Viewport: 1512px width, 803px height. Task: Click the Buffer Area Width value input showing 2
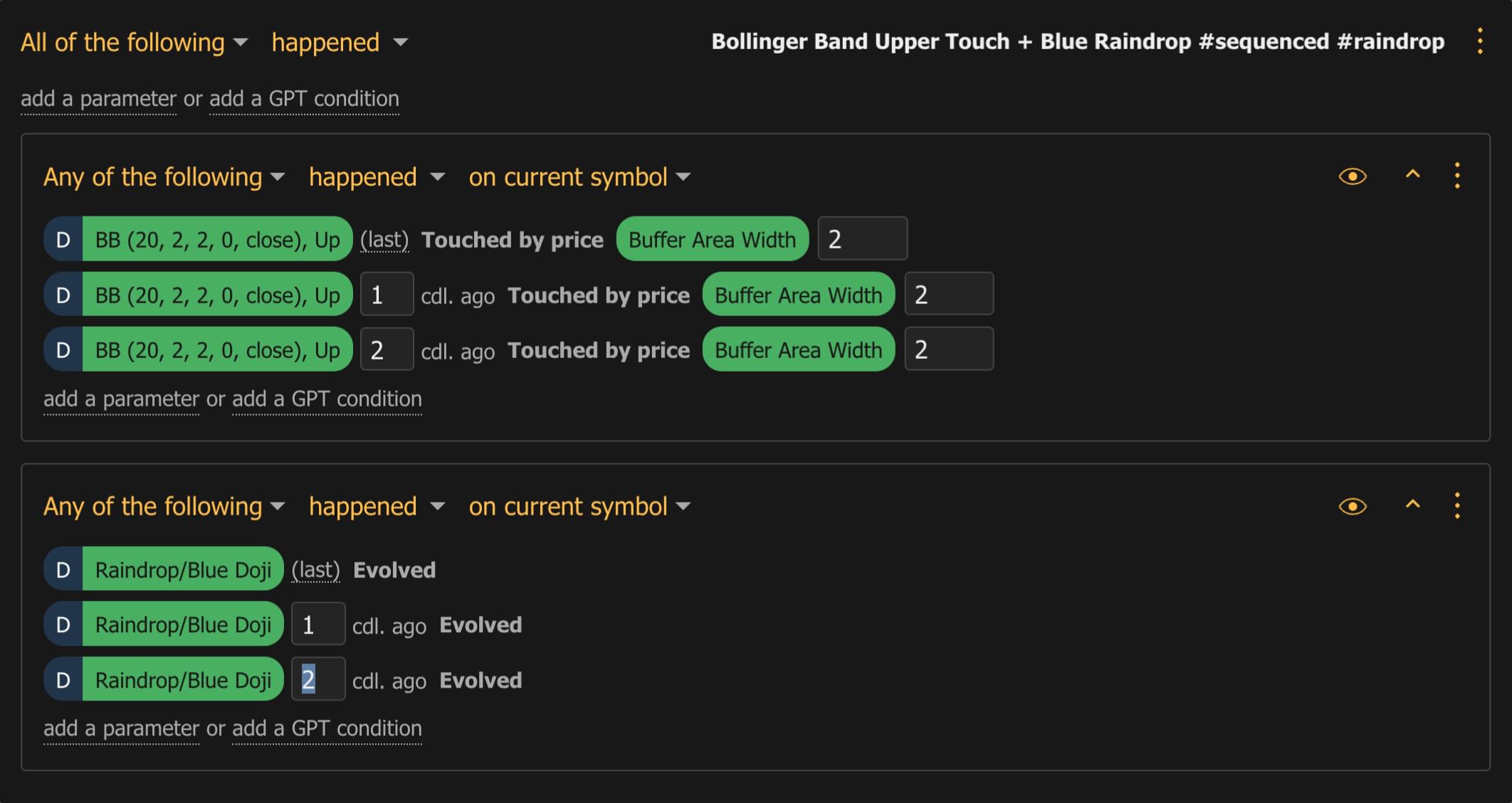tap(862, 238)
